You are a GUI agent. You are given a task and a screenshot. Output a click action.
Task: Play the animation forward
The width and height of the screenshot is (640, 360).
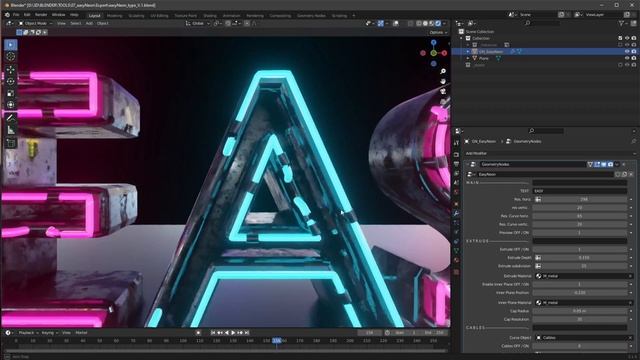coord(233,333)
